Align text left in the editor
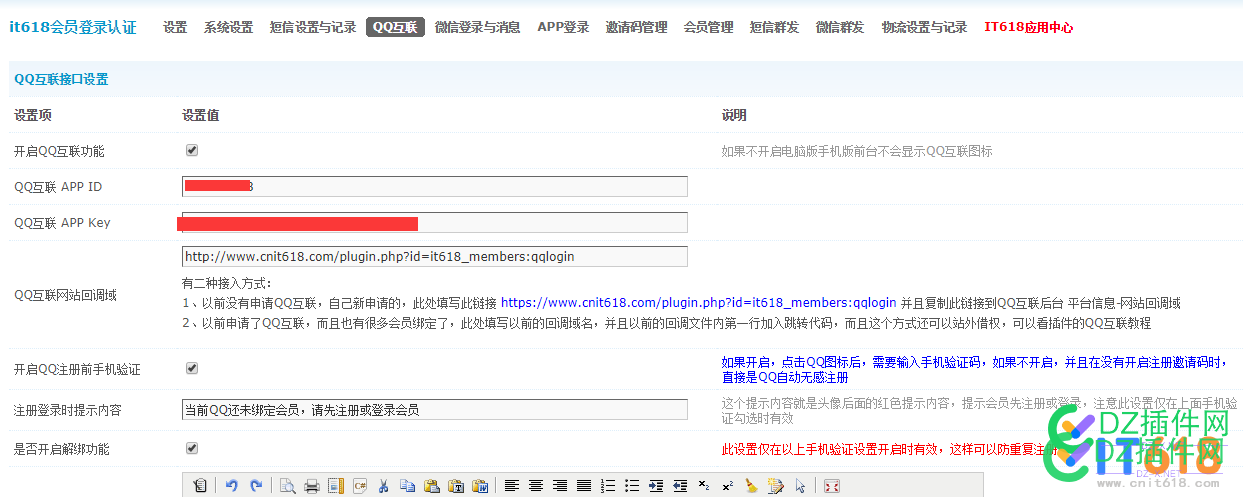The height and width of the screenshot is (497, 1243). tap(512, 486)
